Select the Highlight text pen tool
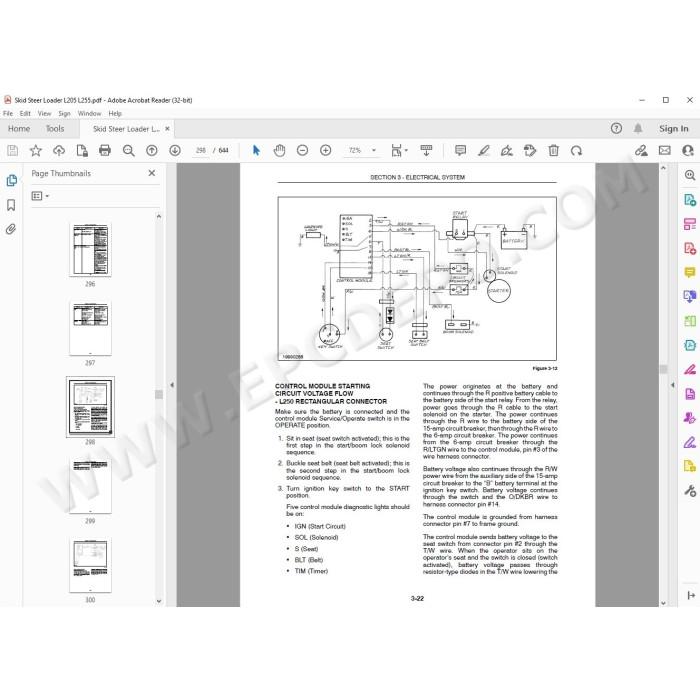Screen dimensions: 700x700 484,150
